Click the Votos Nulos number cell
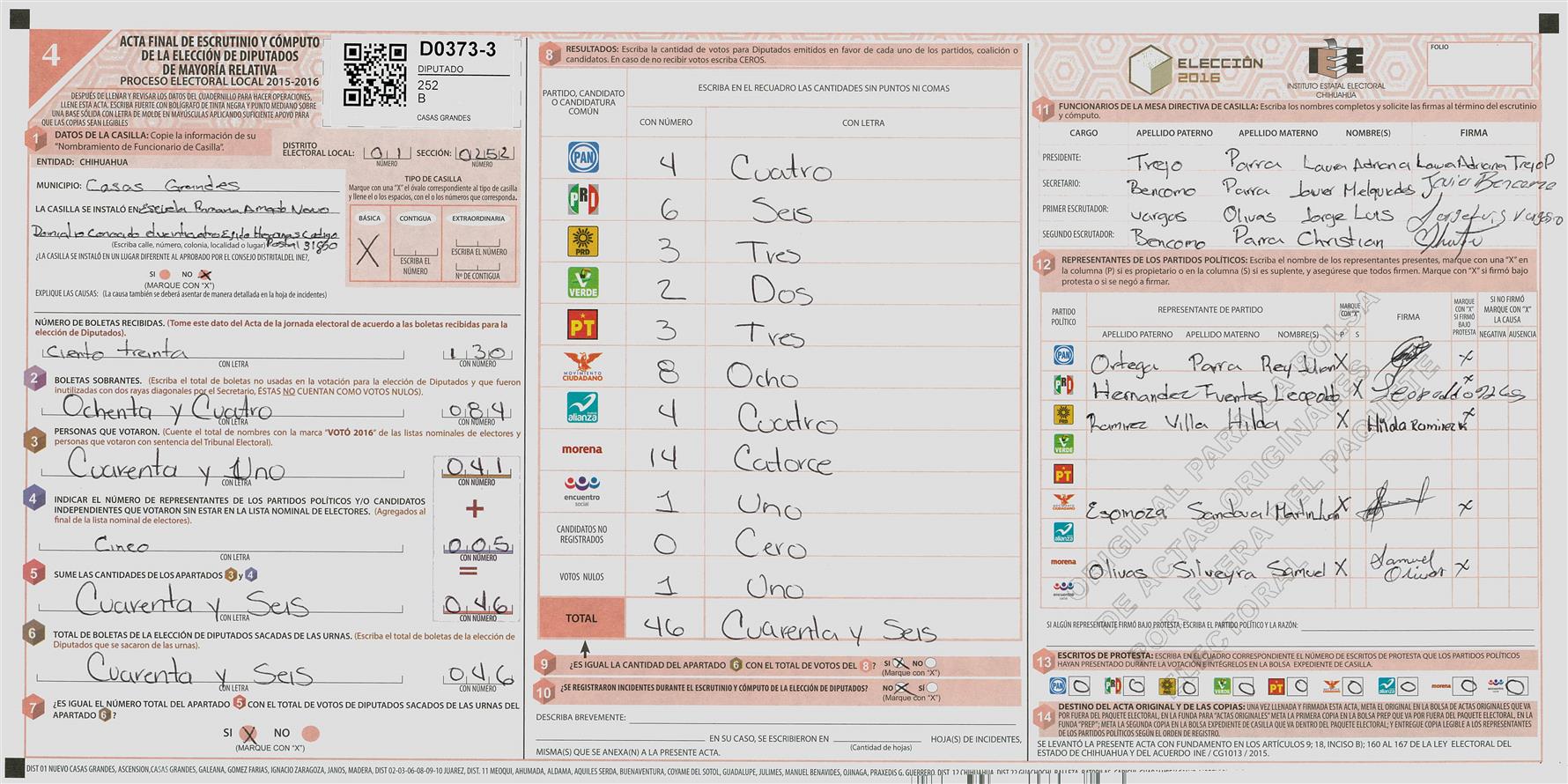1568x784 pixels. [x=665, y=585]
